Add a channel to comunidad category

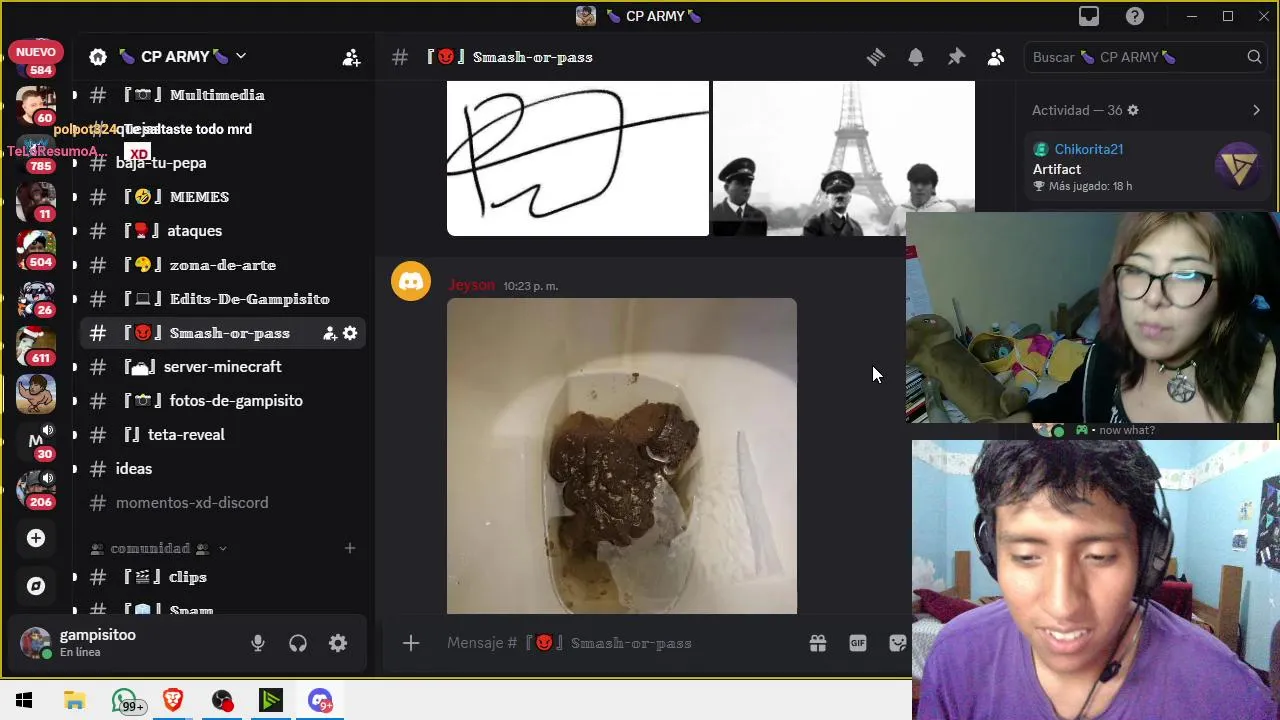(350, 548)
